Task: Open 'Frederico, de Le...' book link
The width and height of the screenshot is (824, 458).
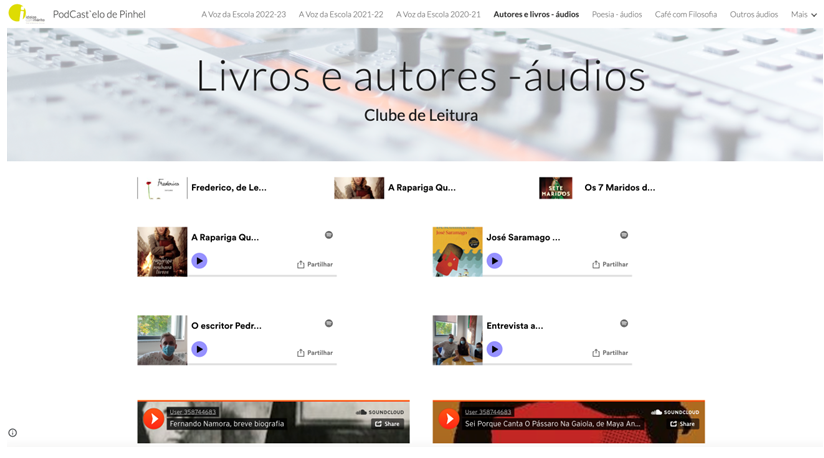Action: (228, 187)
